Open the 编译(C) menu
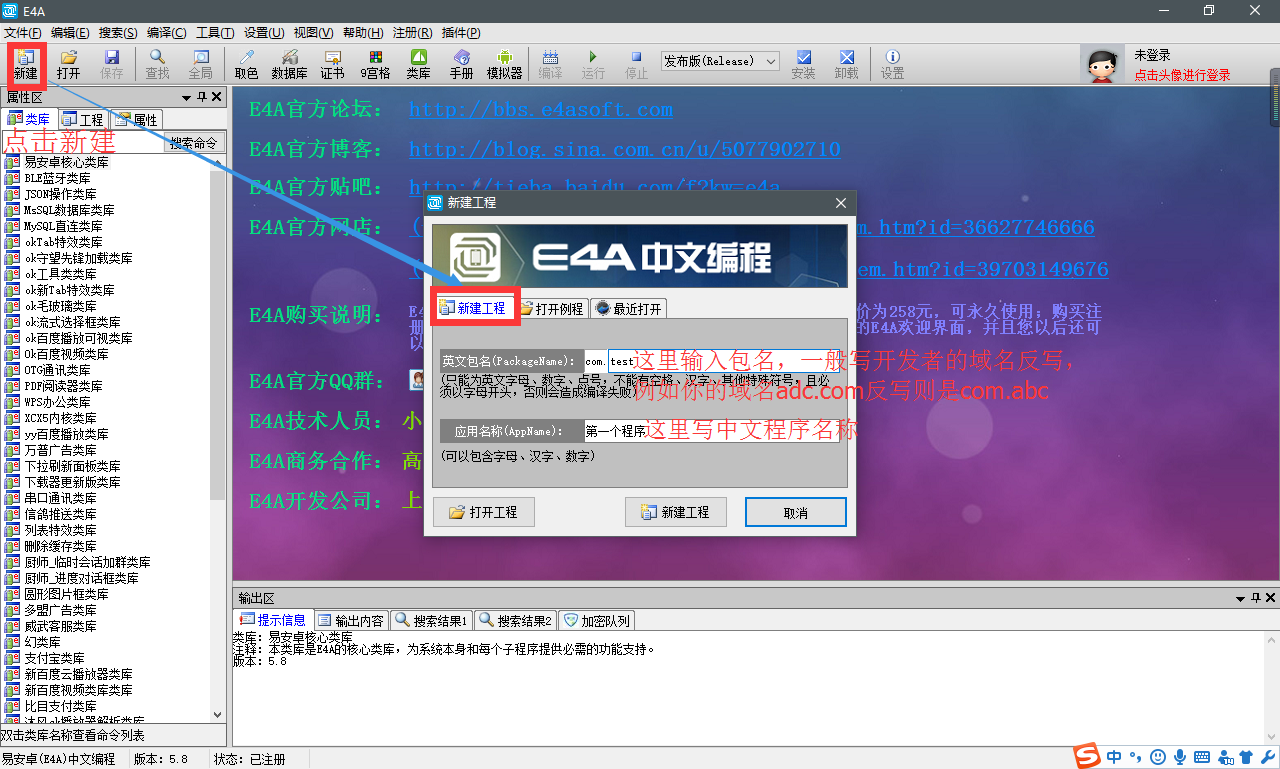This screenshot has width=1280, height=769. 166,33
